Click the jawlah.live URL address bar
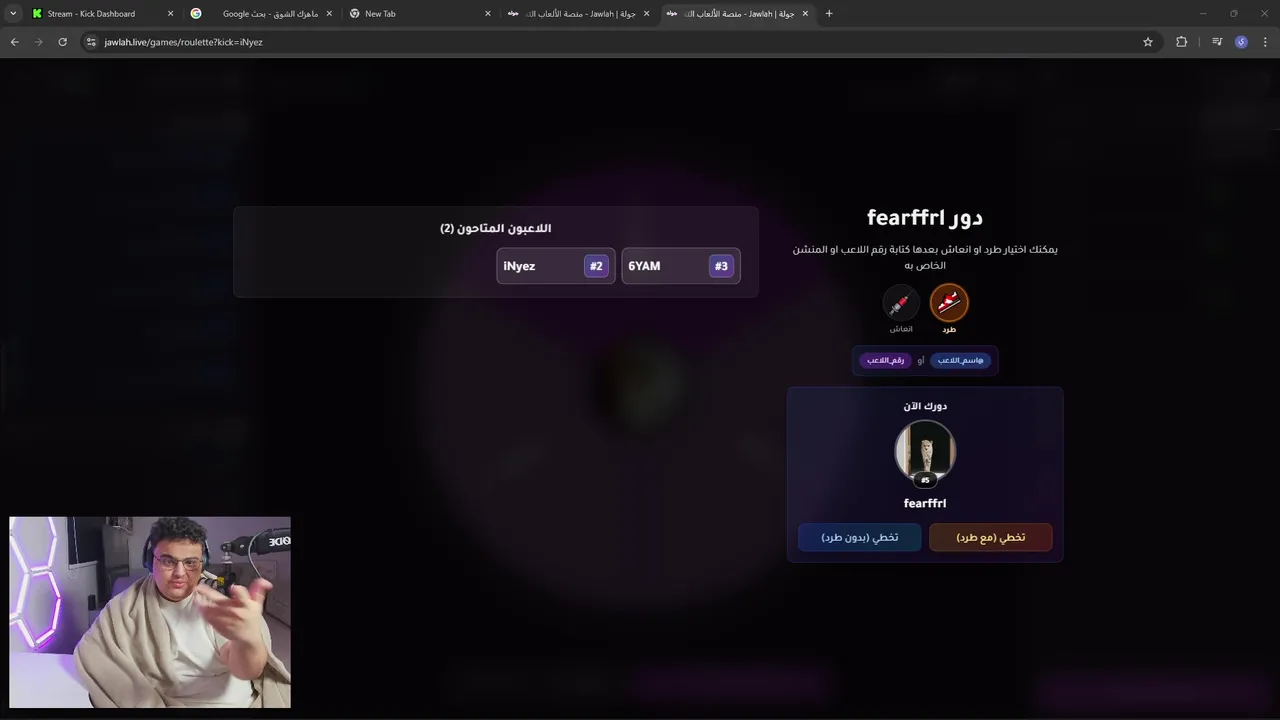Viewport: 1280px width, 720px height. click(620, 42)
